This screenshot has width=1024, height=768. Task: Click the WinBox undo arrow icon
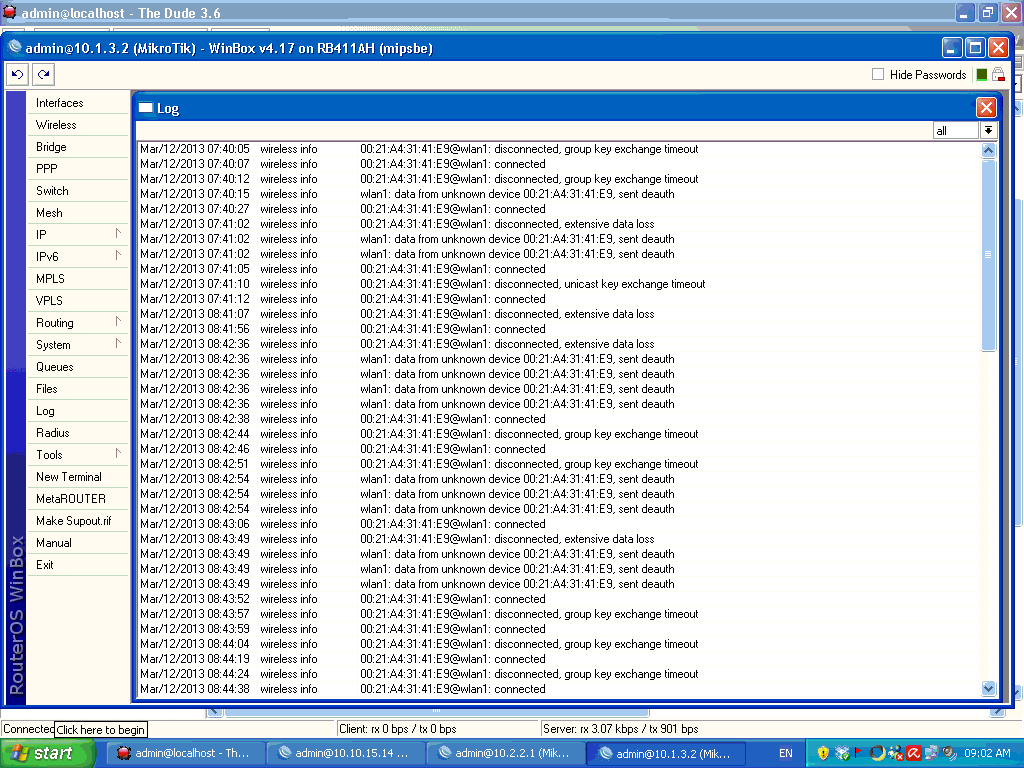(18, 74)
